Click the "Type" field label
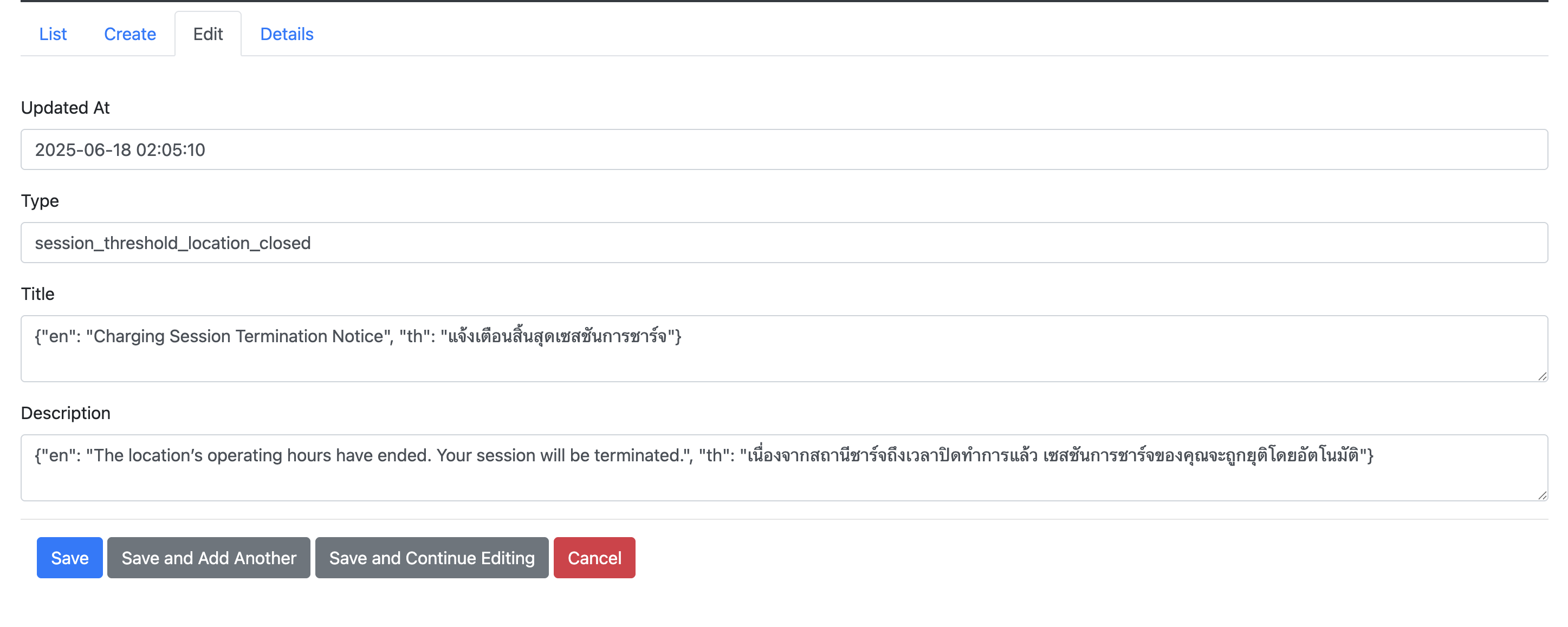Image resolution: width=1568 pixels, height=627 pixels. [40, 201]
